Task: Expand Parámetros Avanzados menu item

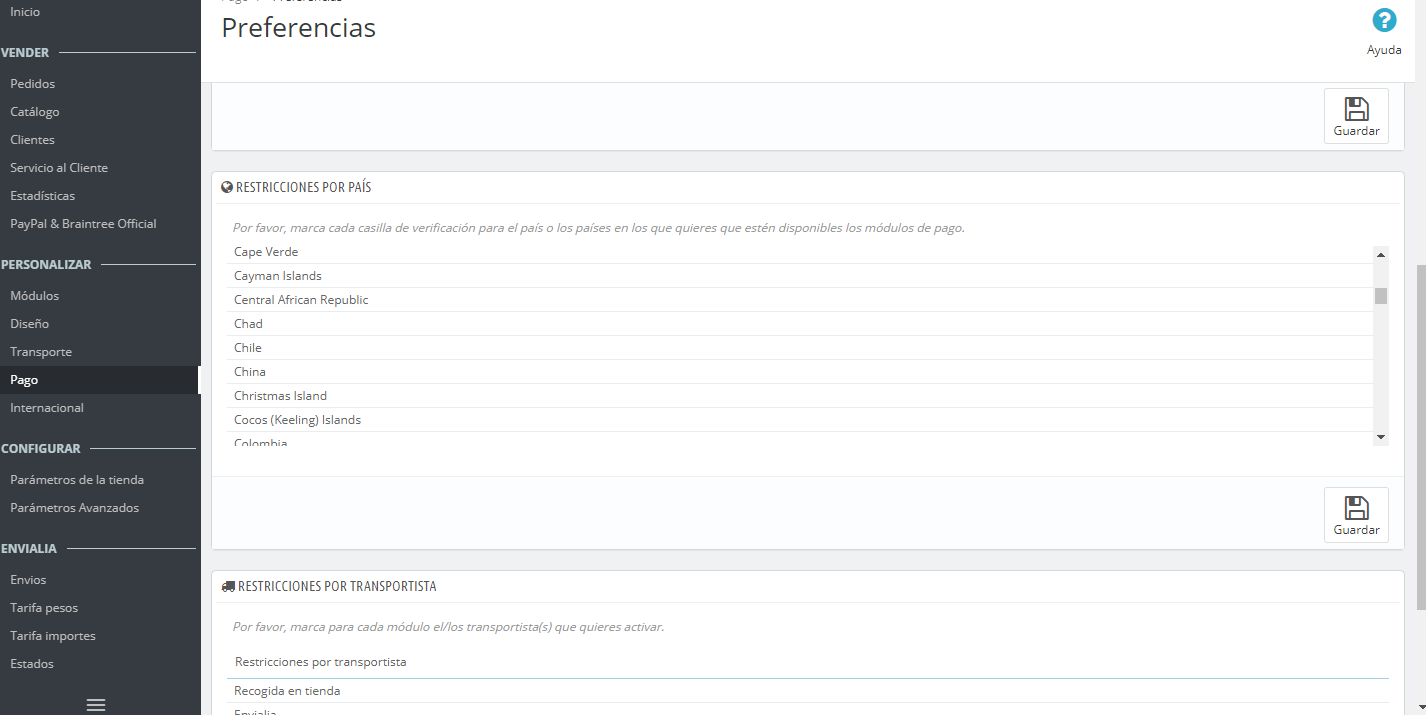Action: (75, 508)
